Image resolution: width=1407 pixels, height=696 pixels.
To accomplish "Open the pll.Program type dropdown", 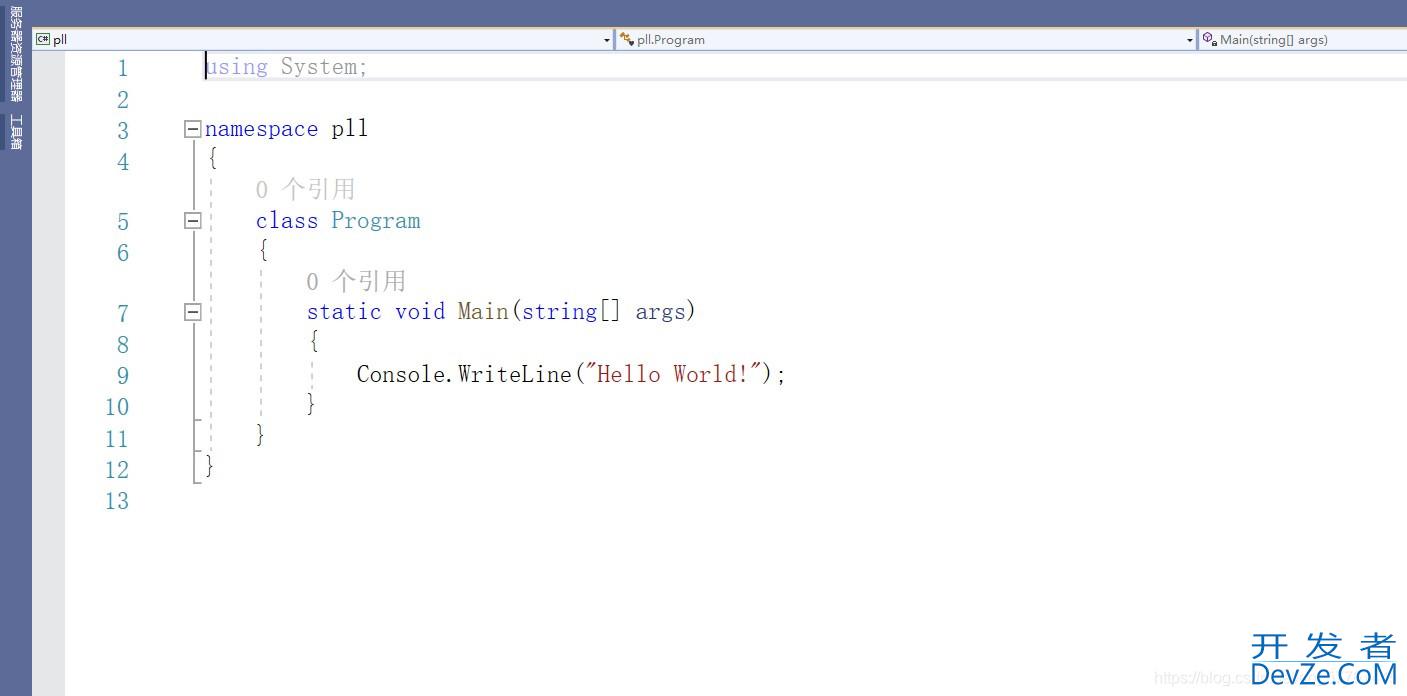I will click(906, 39).
